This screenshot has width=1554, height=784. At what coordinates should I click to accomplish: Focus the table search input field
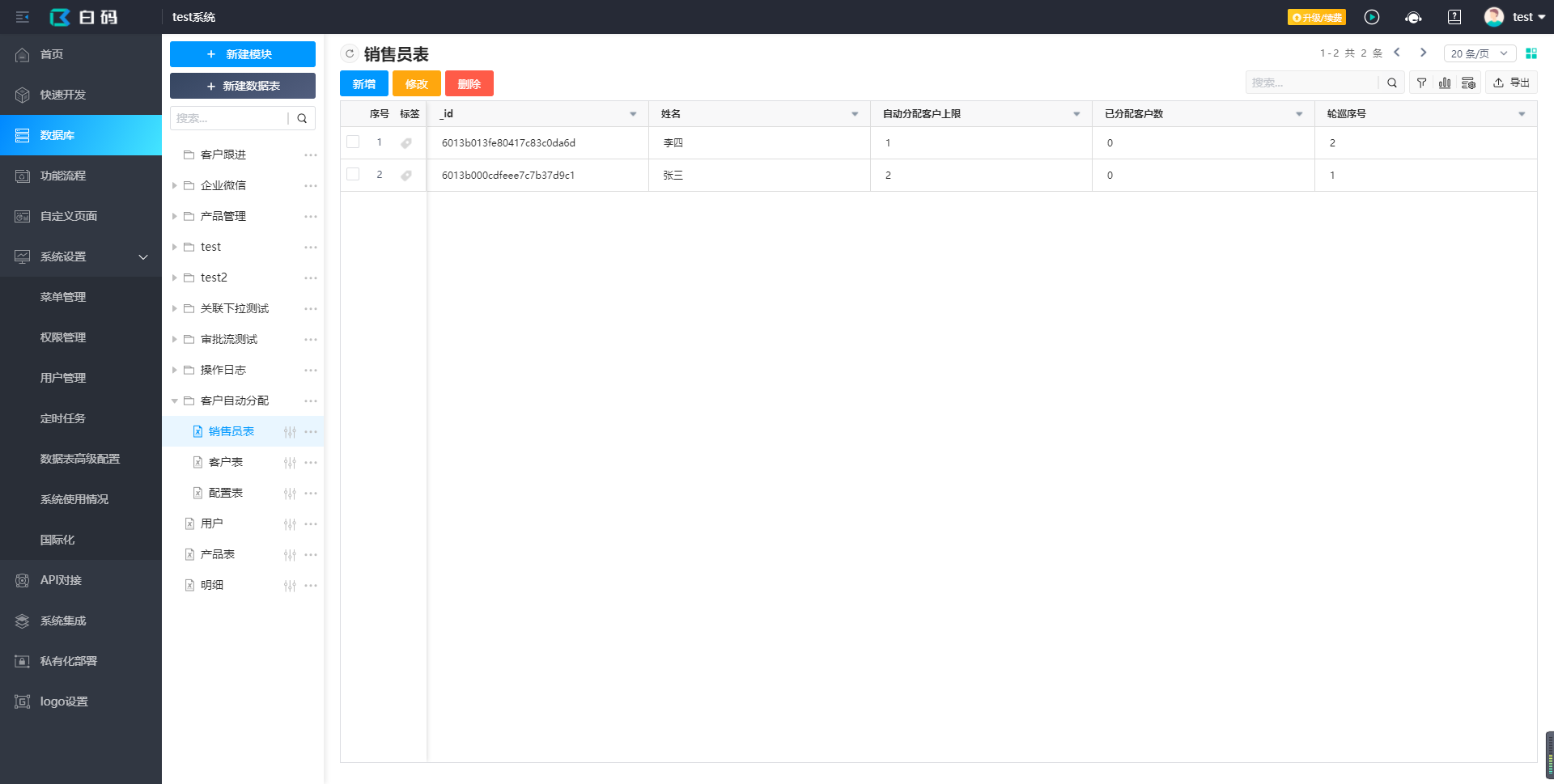[1311, 83]
